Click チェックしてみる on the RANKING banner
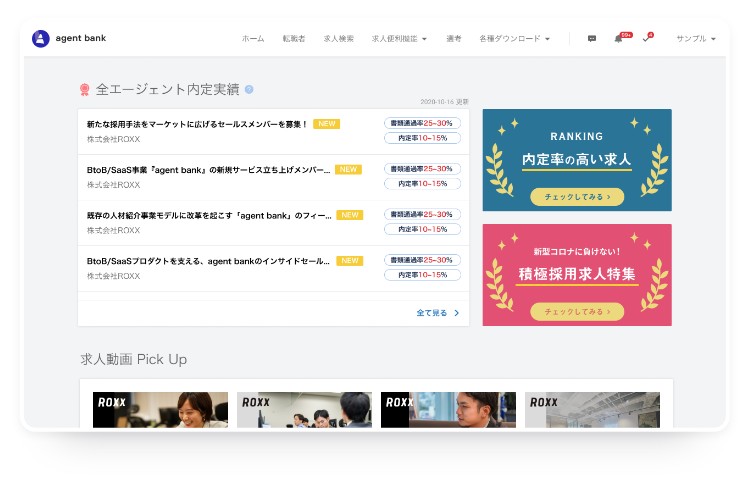This screenshot has height=492, width=750. [577, 197]
